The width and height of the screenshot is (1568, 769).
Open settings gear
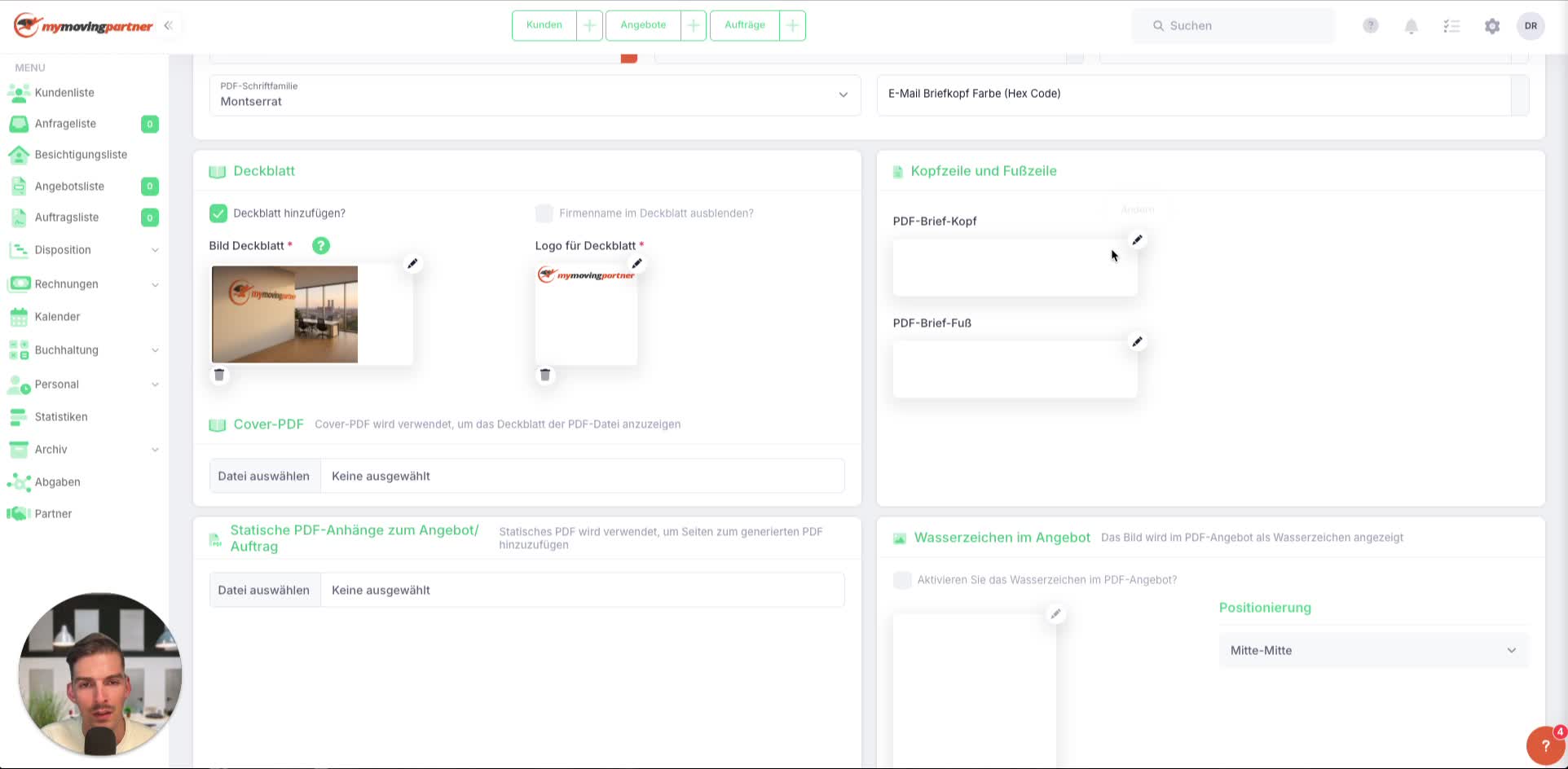click(1492, 26)
